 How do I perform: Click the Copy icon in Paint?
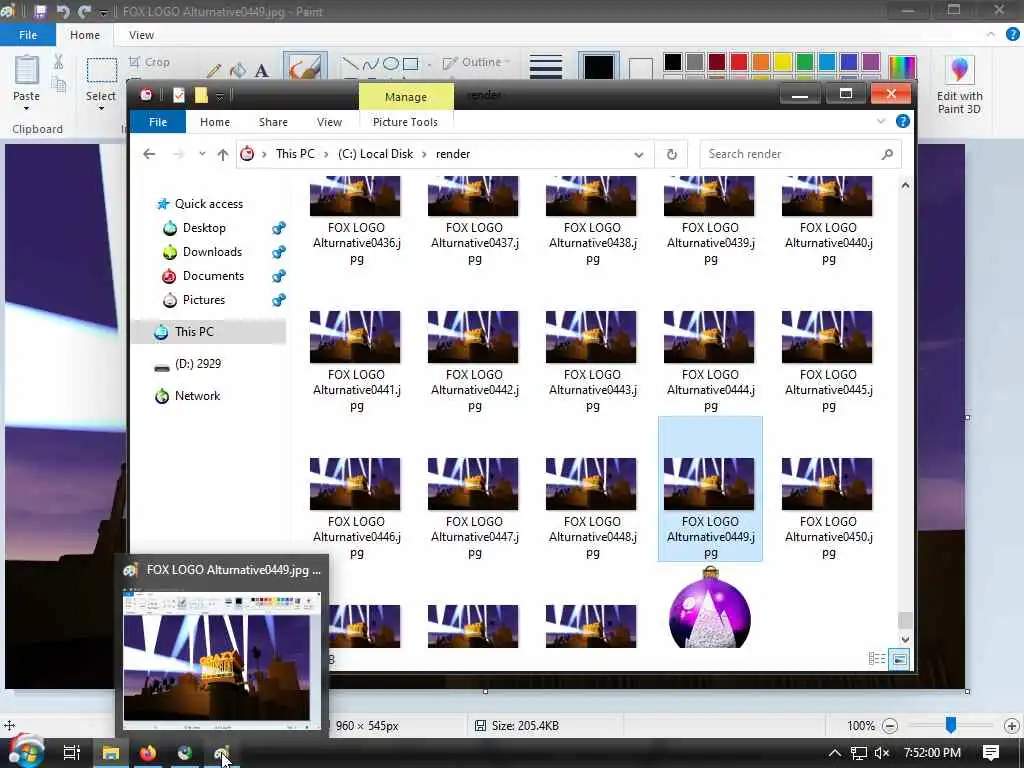[x=59, y=84]
